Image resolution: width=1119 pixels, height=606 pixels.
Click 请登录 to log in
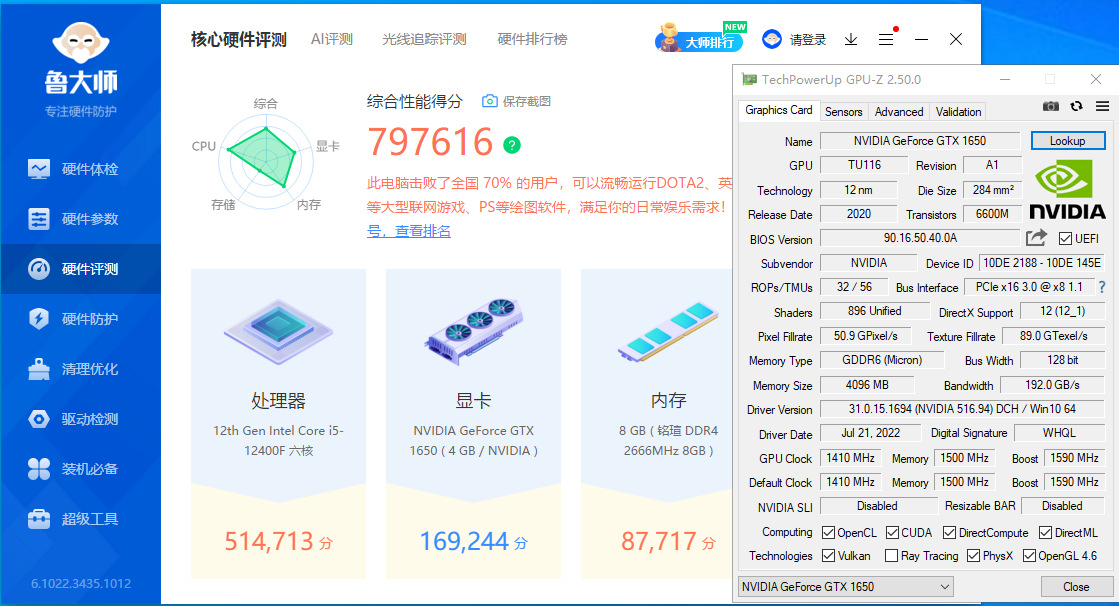coord(807,39)
